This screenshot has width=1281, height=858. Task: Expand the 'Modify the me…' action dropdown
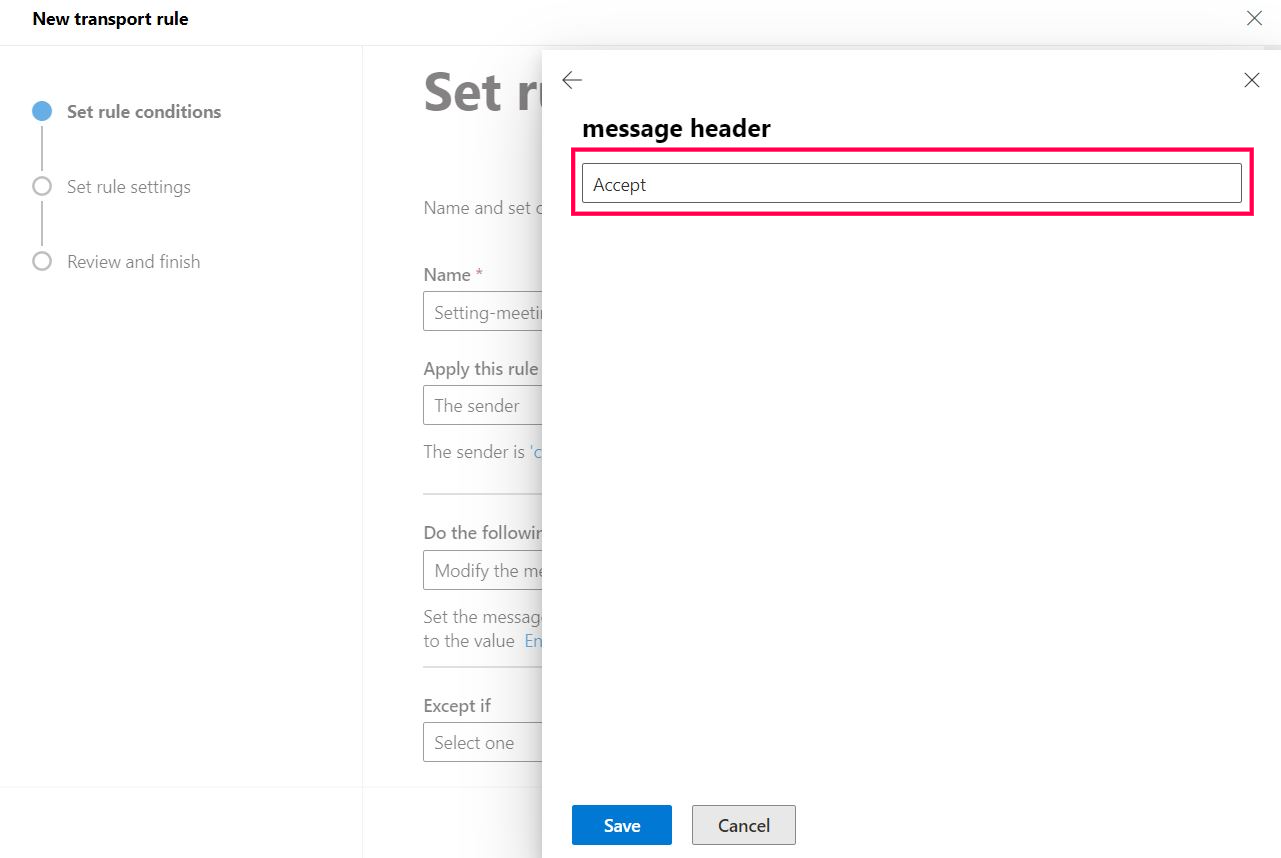click(x=482, y=571)
